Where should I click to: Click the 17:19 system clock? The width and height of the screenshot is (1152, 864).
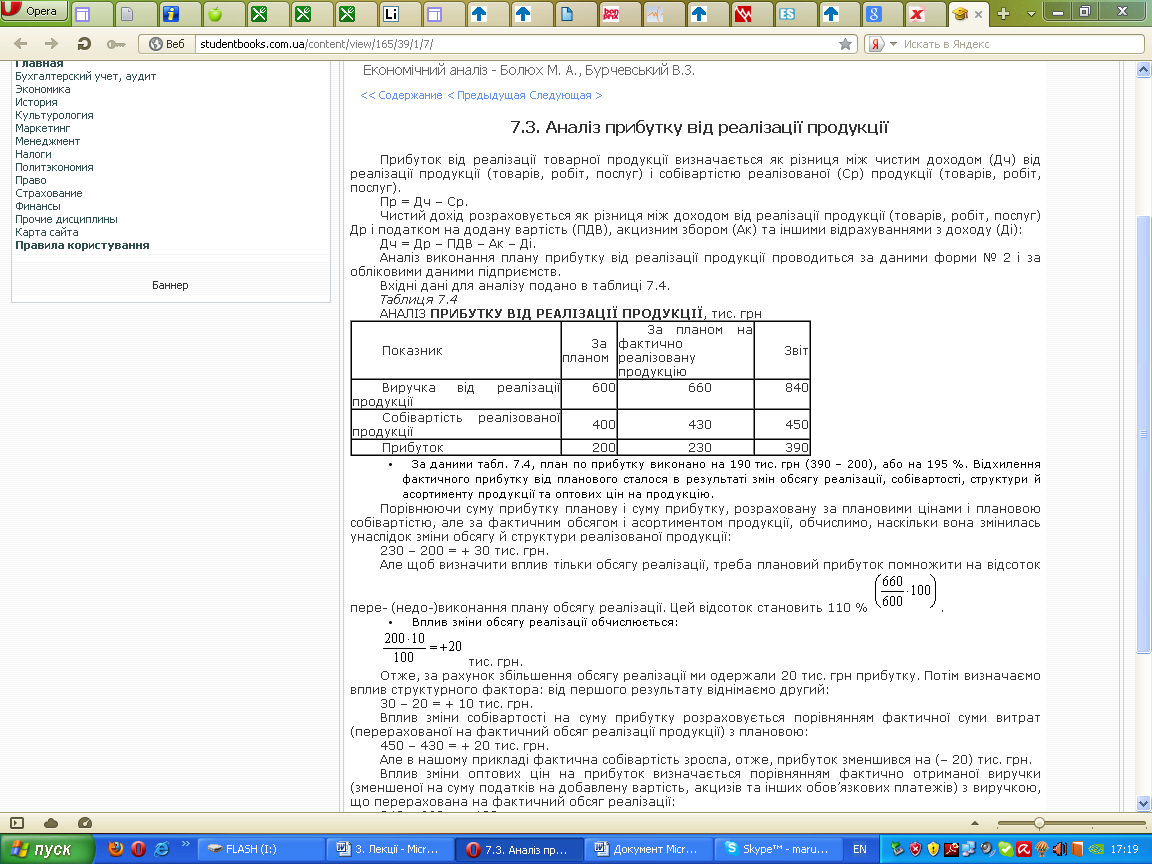(1125, 849)
